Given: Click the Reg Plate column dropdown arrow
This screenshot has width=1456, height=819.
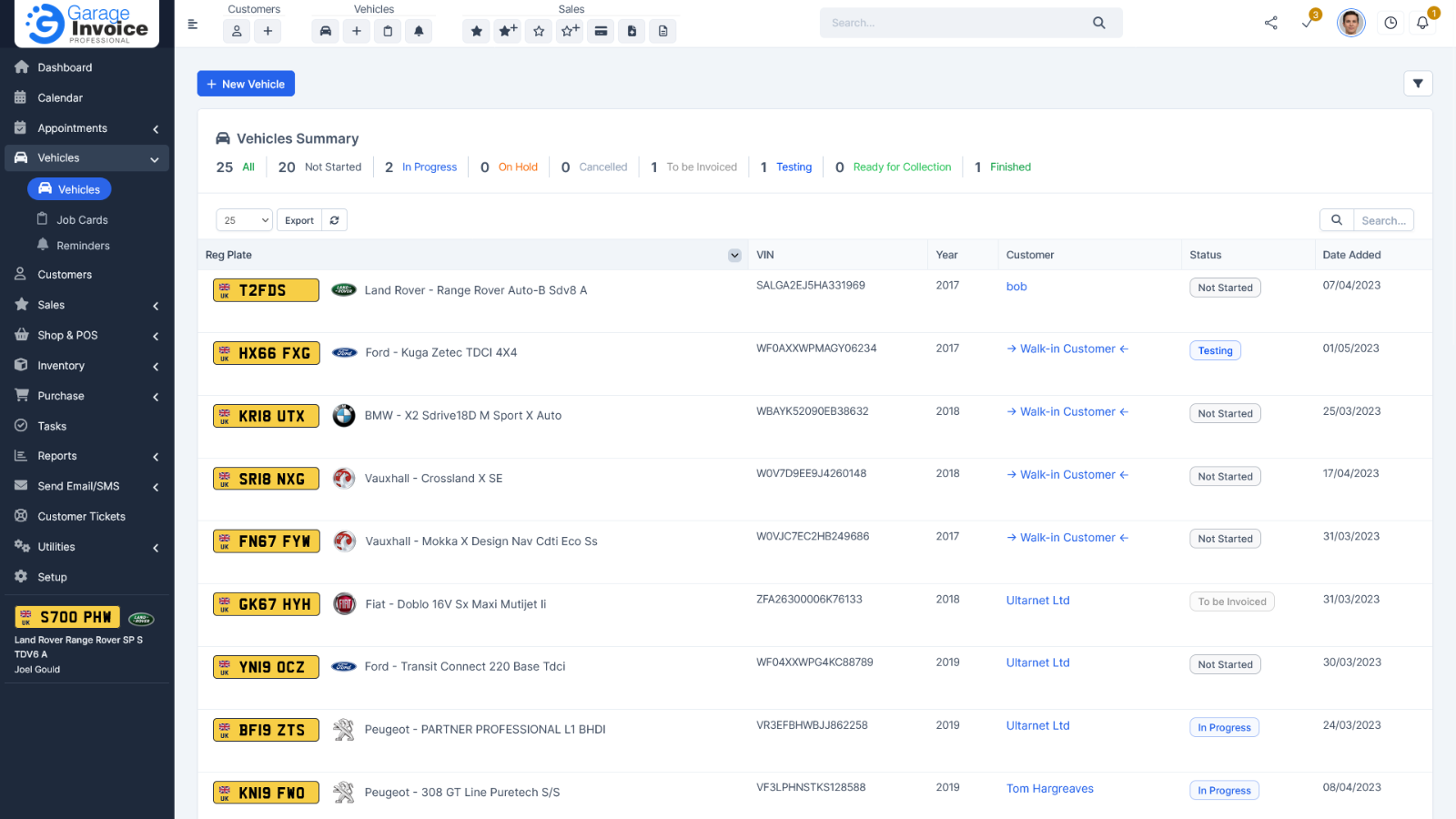Looking at the screenshot, I should [x=734, y=256].
